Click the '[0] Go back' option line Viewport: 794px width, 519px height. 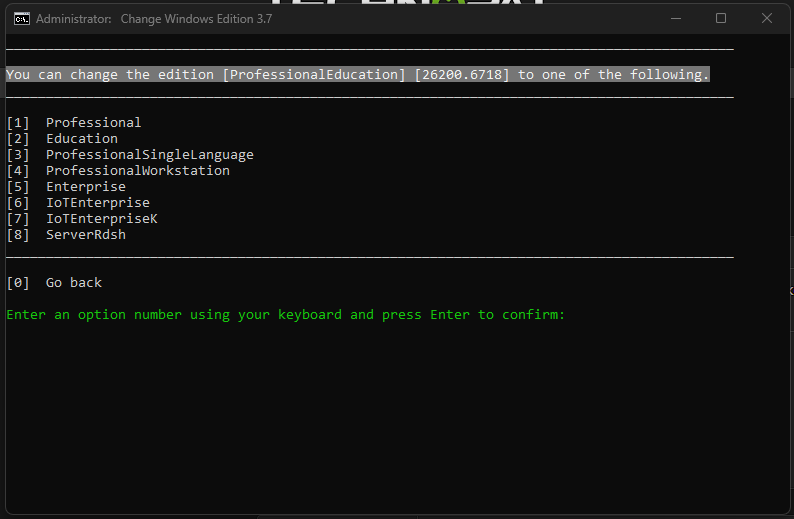tap(54, 283)
